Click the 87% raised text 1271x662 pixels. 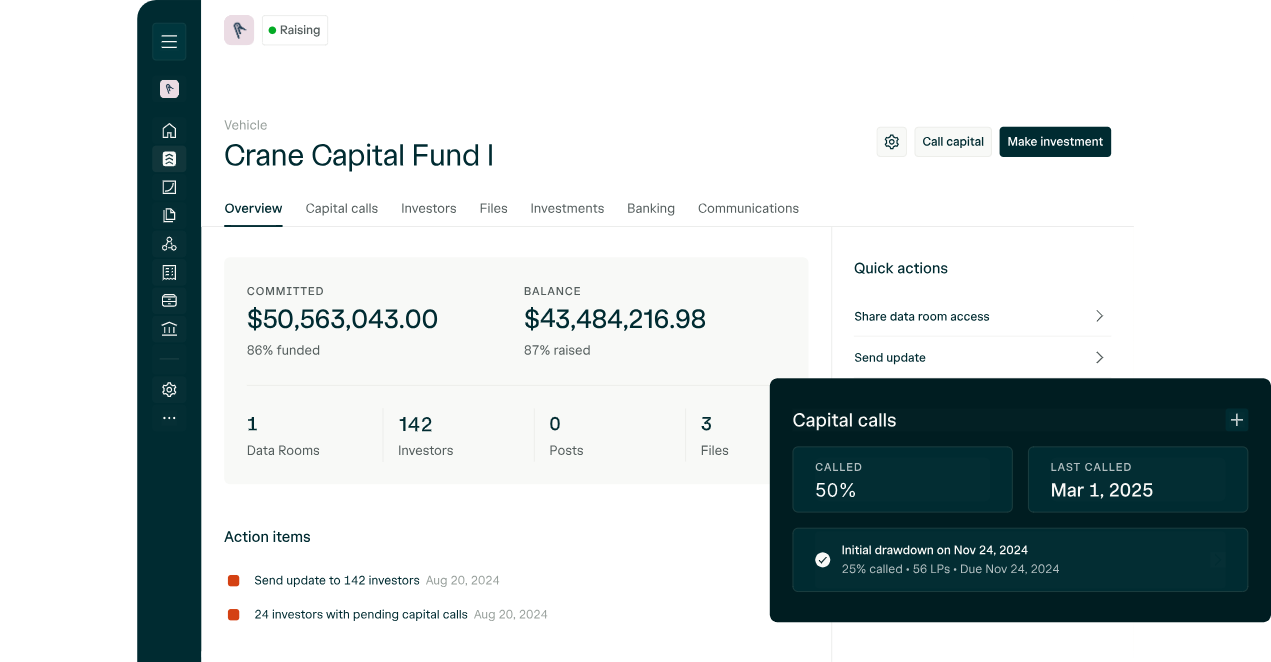[557, 351]
